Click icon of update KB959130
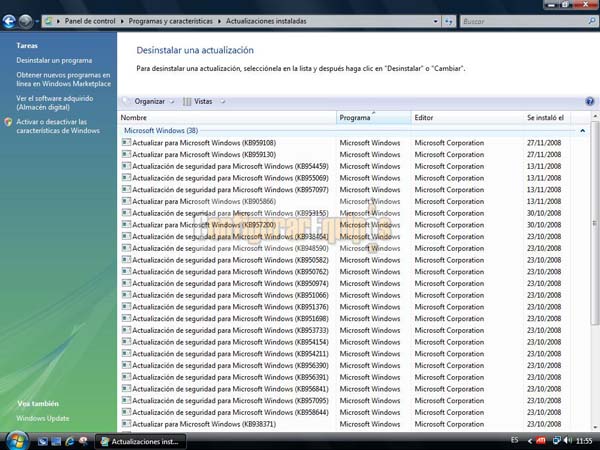 click(x=126, y=154)
